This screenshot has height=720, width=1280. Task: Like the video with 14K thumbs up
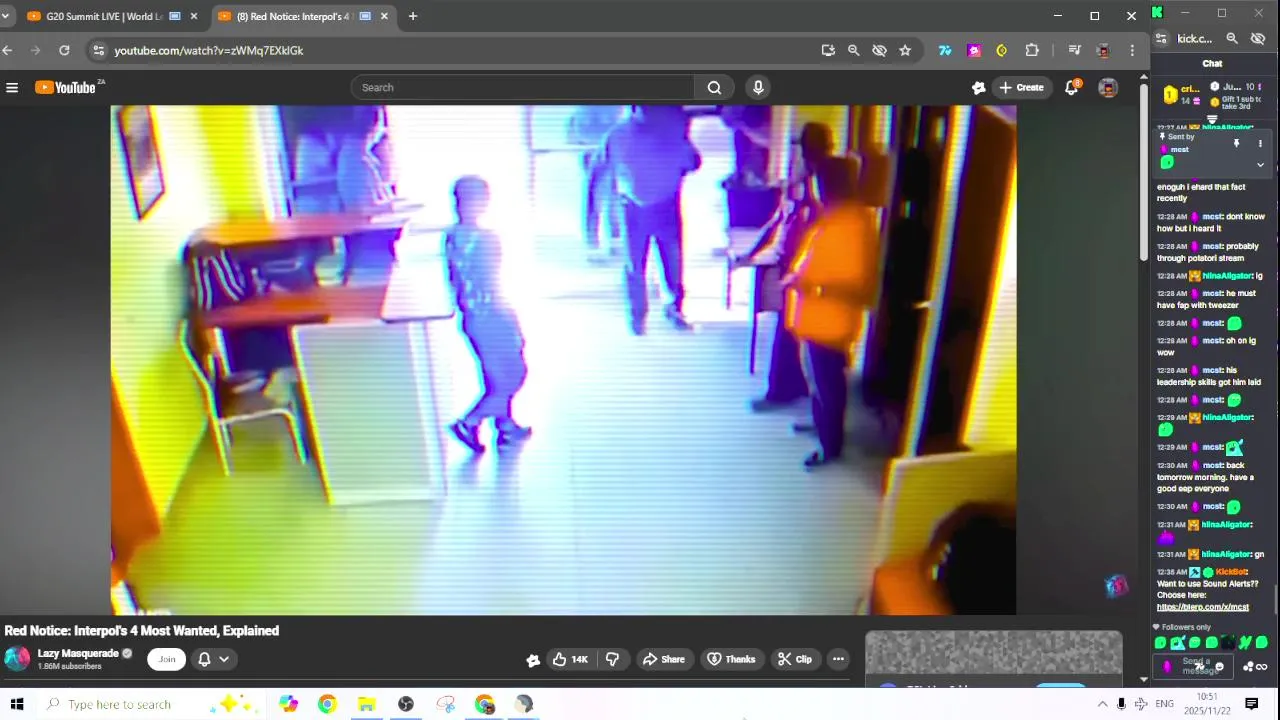pyautogui.click(x=570, y=659)
